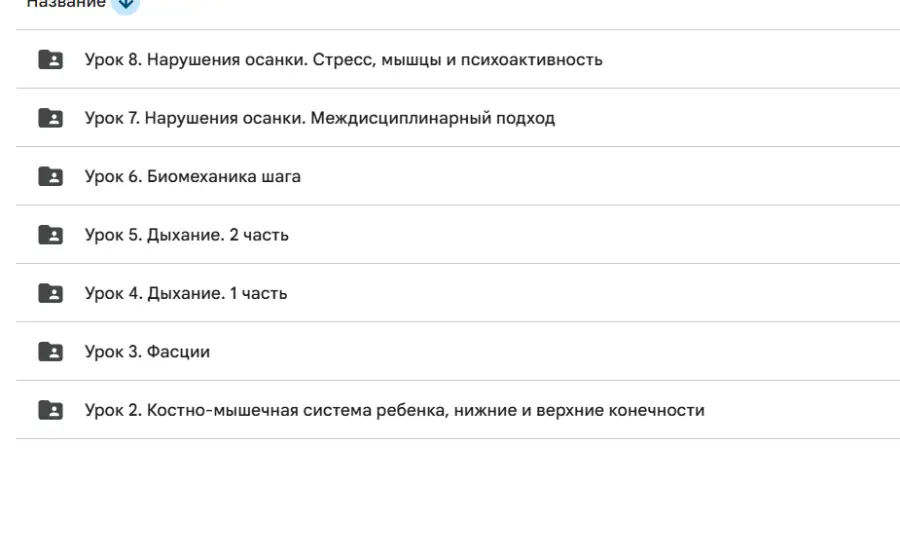
Task: Click the empty area below the folder list
Action: [x=450, y=500]
